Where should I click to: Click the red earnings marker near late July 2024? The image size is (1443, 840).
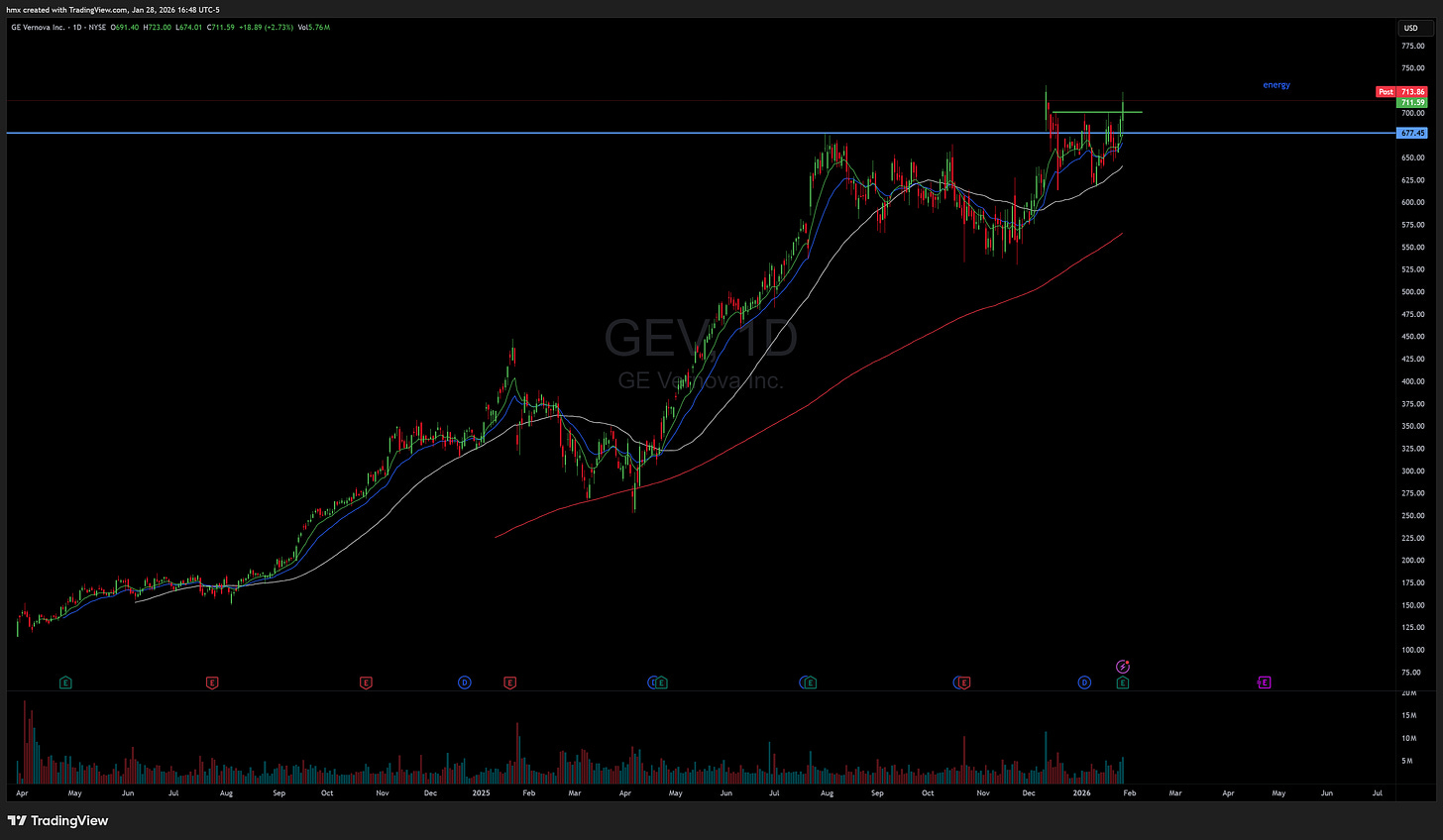tap(211, 682)
